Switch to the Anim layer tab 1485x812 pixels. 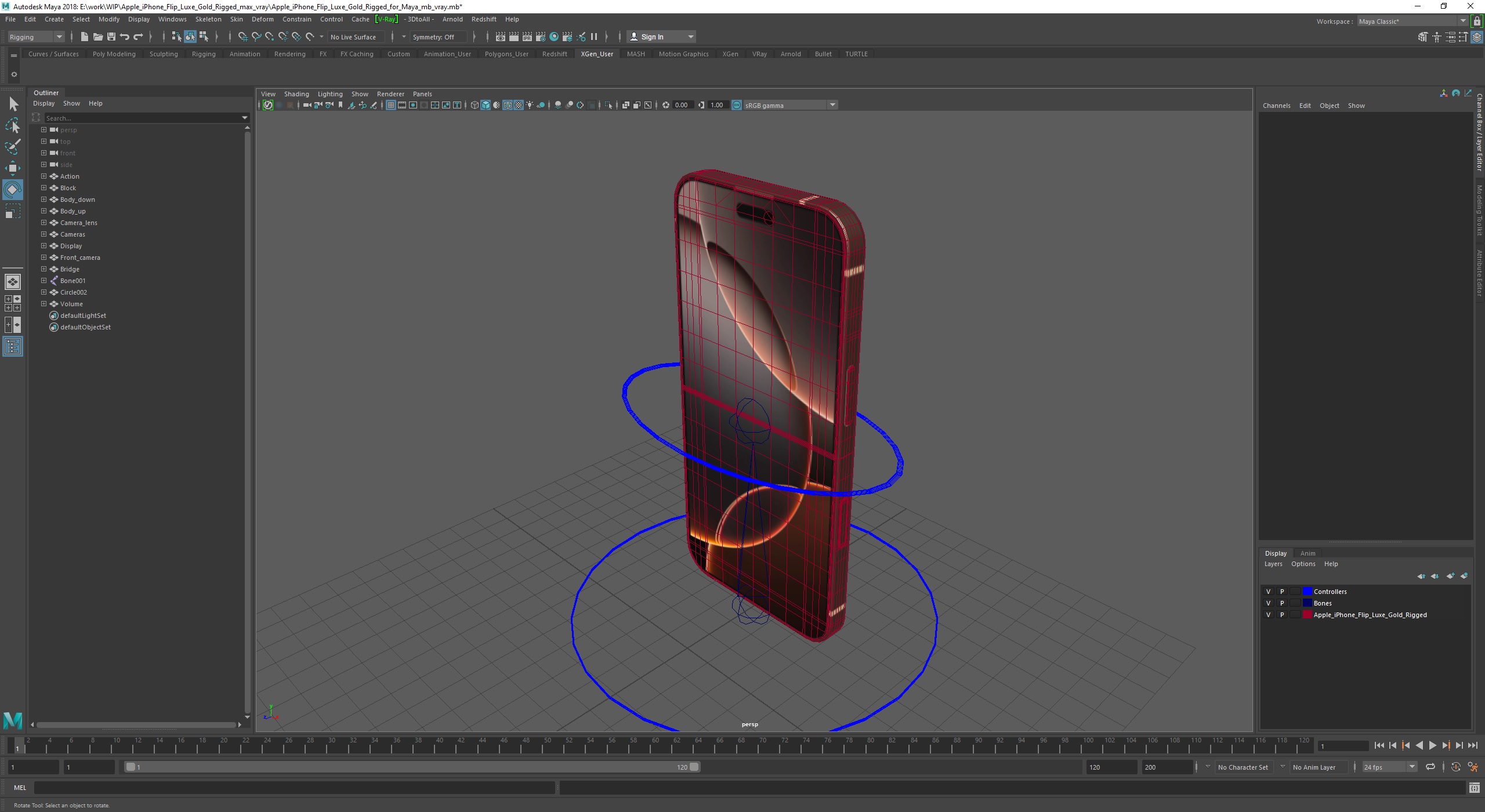[x=1307, y=553]
